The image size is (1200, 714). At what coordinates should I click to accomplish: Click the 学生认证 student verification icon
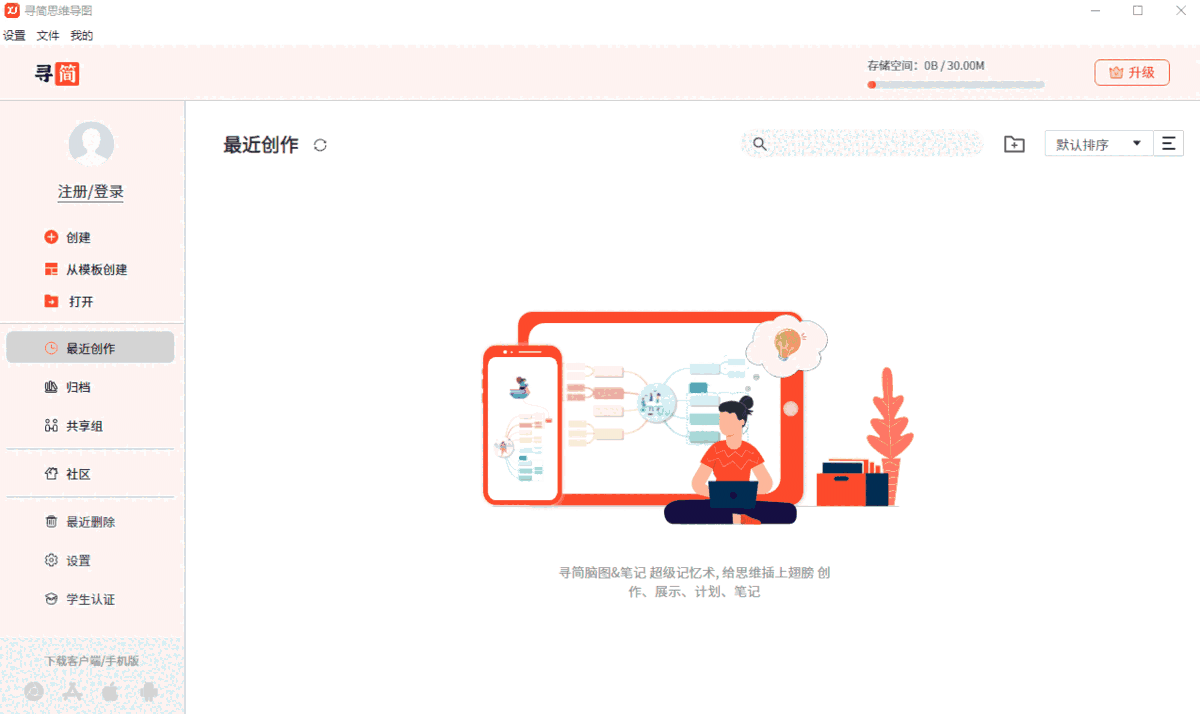point(51,599)
